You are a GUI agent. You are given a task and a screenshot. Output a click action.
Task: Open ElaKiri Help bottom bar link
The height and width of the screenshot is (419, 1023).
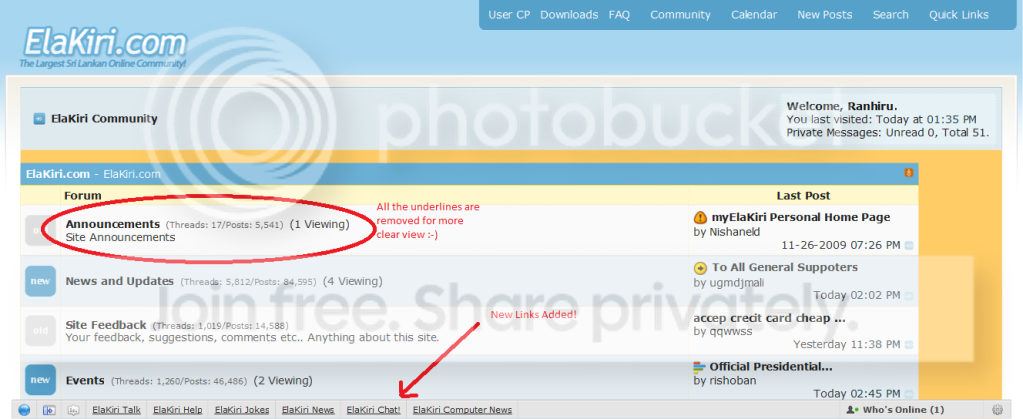[177, 410]
